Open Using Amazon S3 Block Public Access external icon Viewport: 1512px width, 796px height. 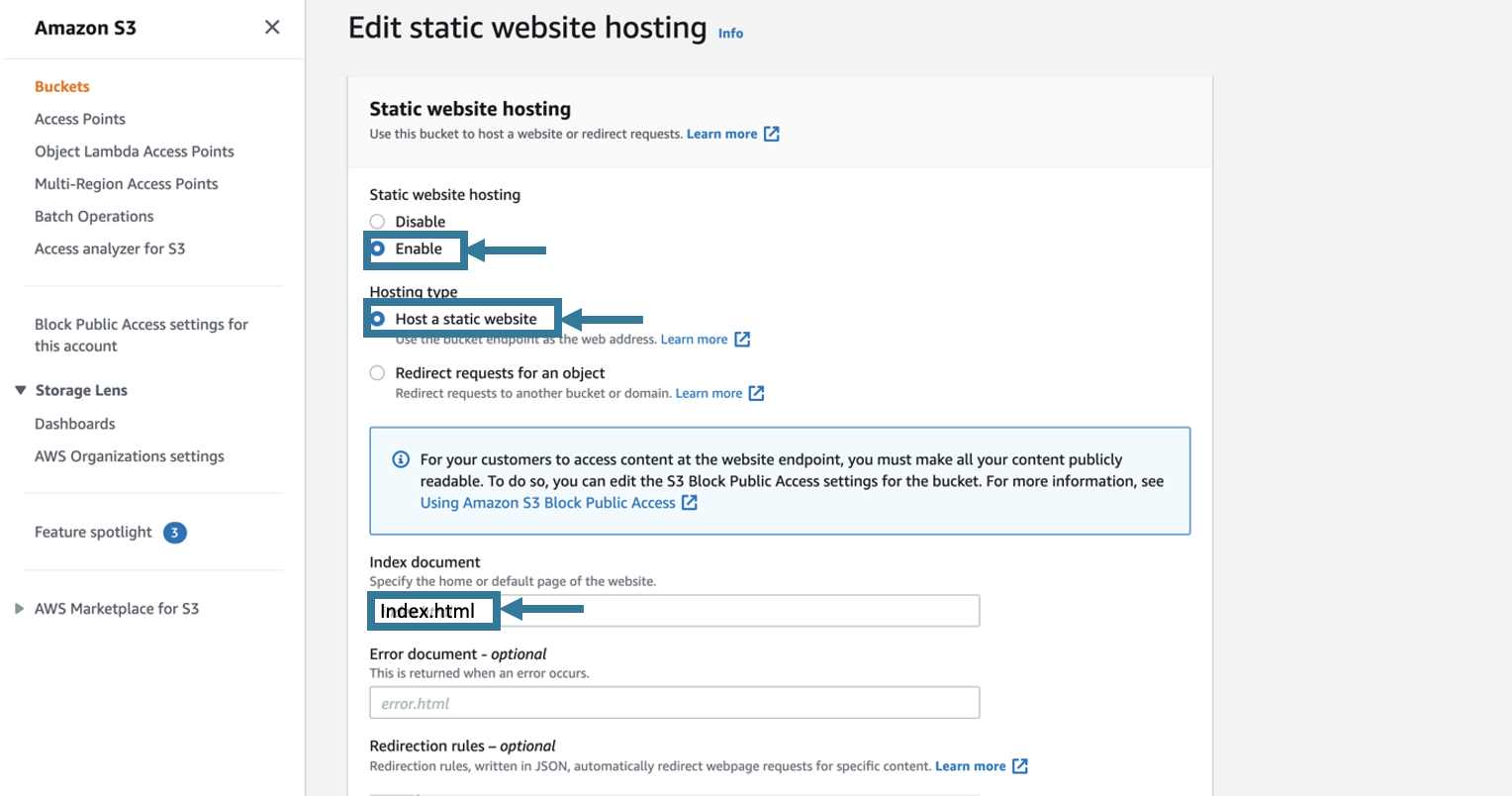[690, 503]
